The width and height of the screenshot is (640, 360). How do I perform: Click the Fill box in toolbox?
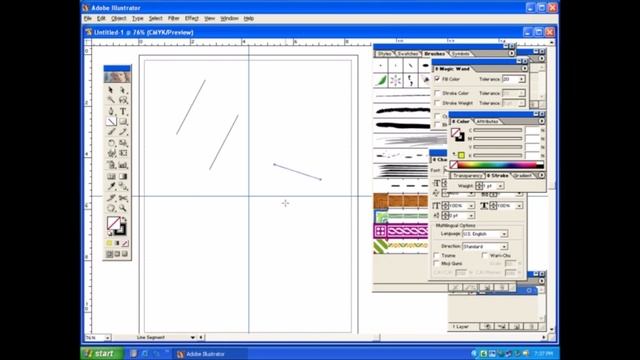113,223
